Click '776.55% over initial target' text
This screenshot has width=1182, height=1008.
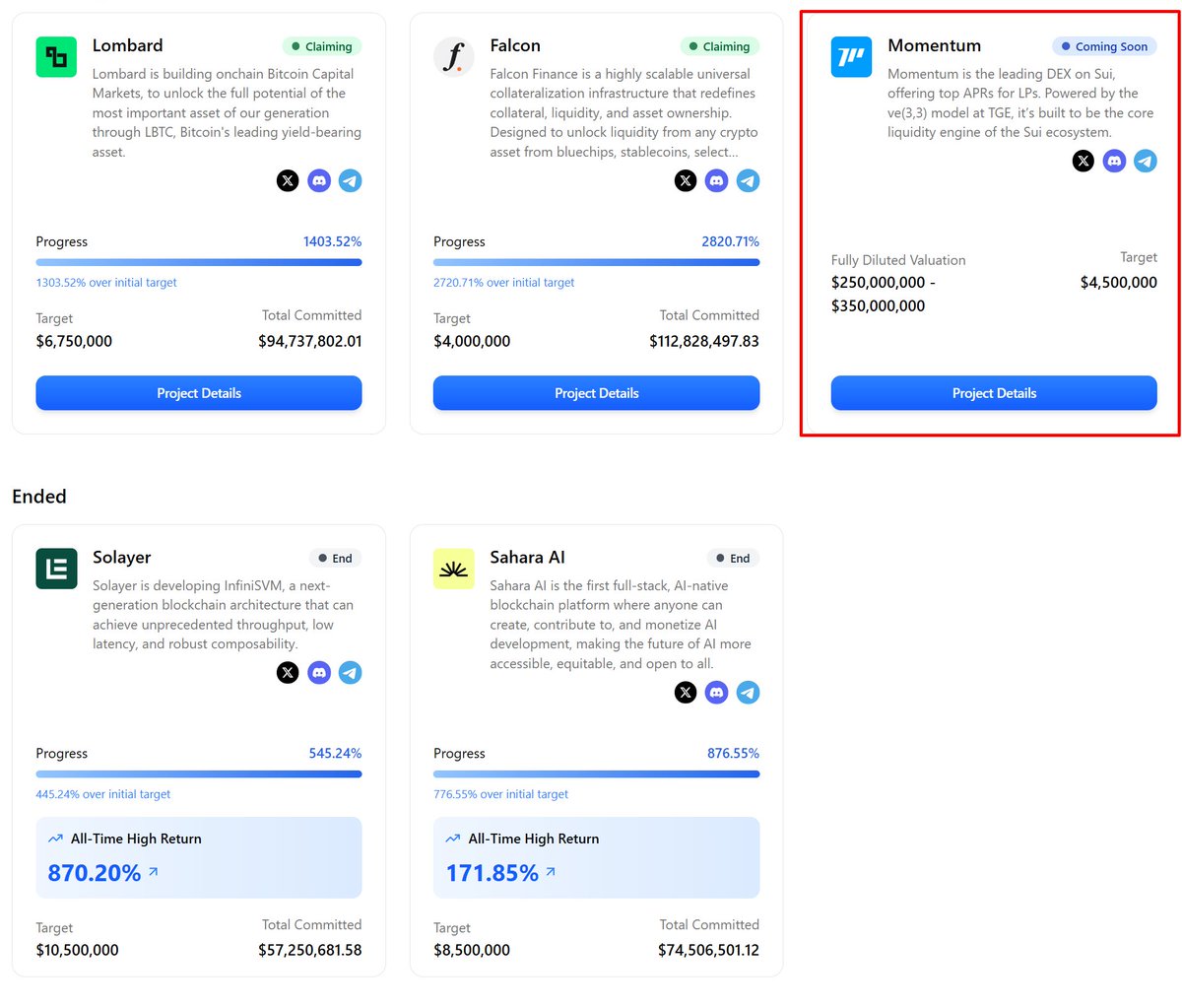click(501, 794)
